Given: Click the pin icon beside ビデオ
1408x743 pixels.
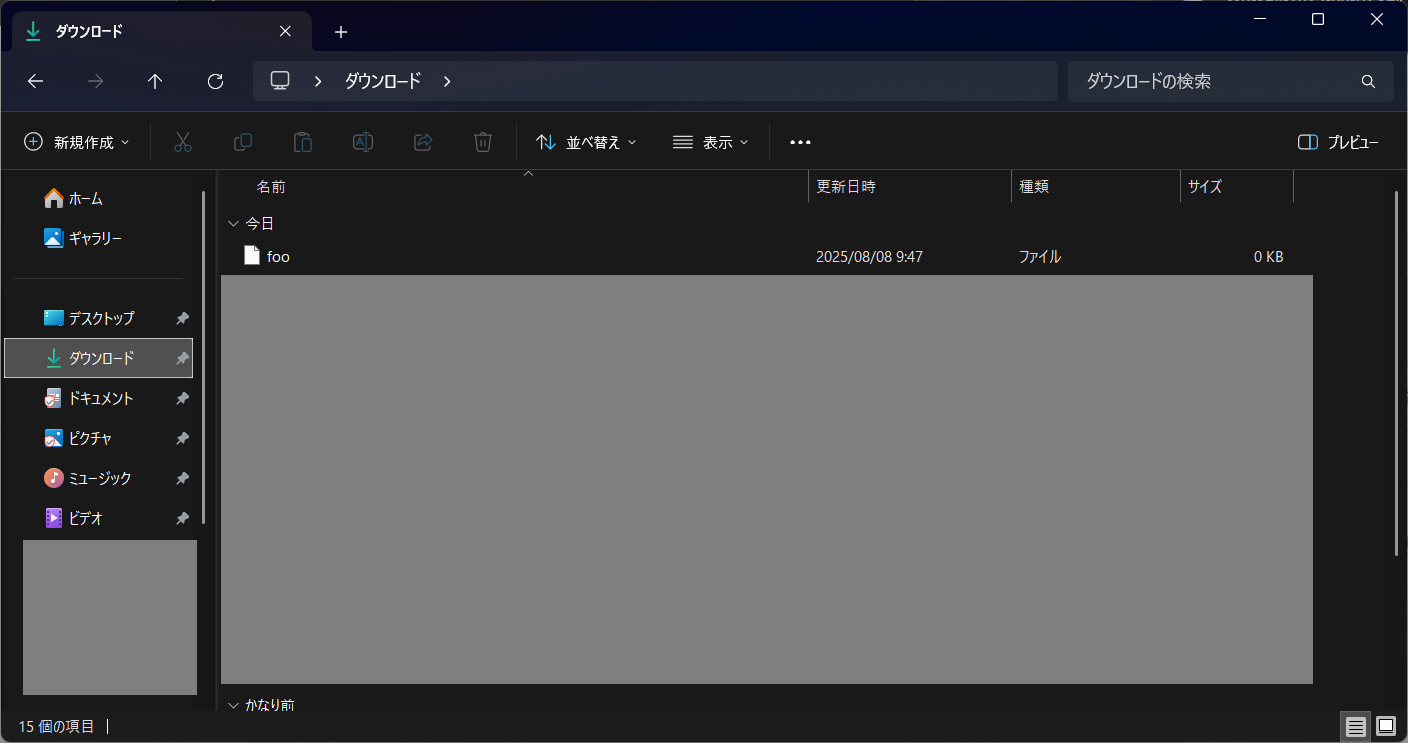Looking at the screenshot, I should [x=182, y=518].
